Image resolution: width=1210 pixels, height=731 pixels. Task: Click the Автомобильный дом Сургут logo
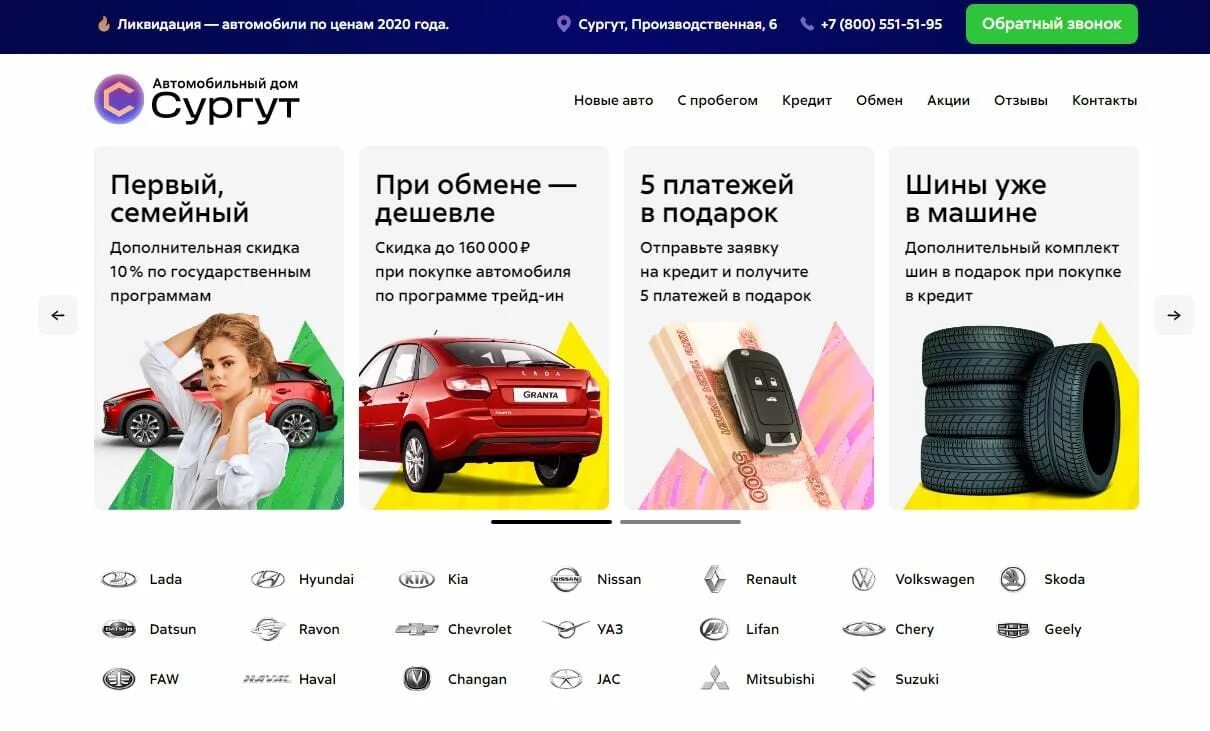(x=198, y=99)
